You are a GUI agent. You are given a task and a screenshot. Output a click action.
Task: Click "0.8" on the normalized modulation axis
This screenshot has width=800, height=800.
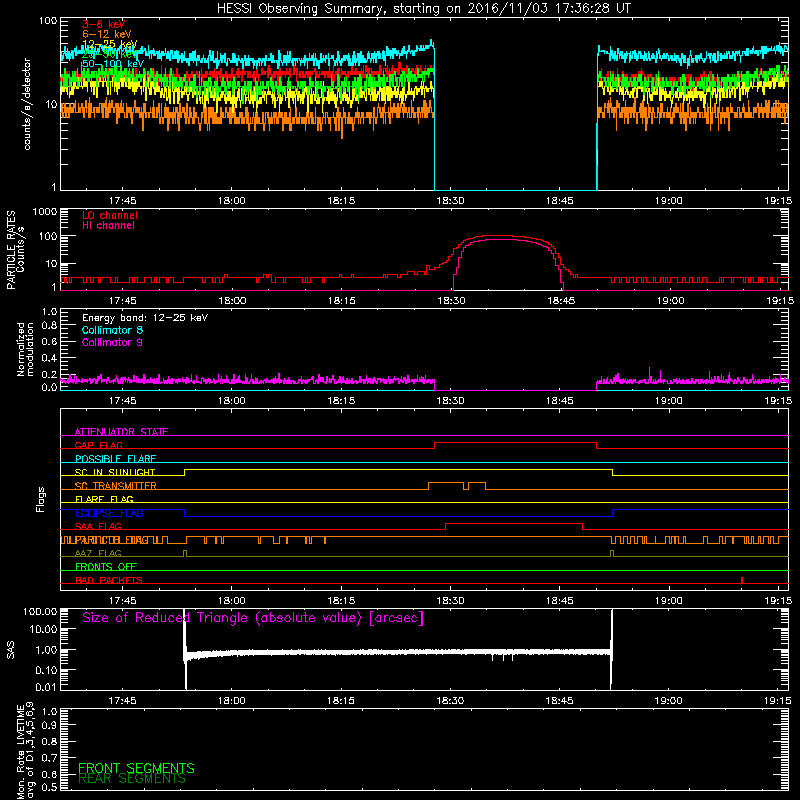click(49, 326)
